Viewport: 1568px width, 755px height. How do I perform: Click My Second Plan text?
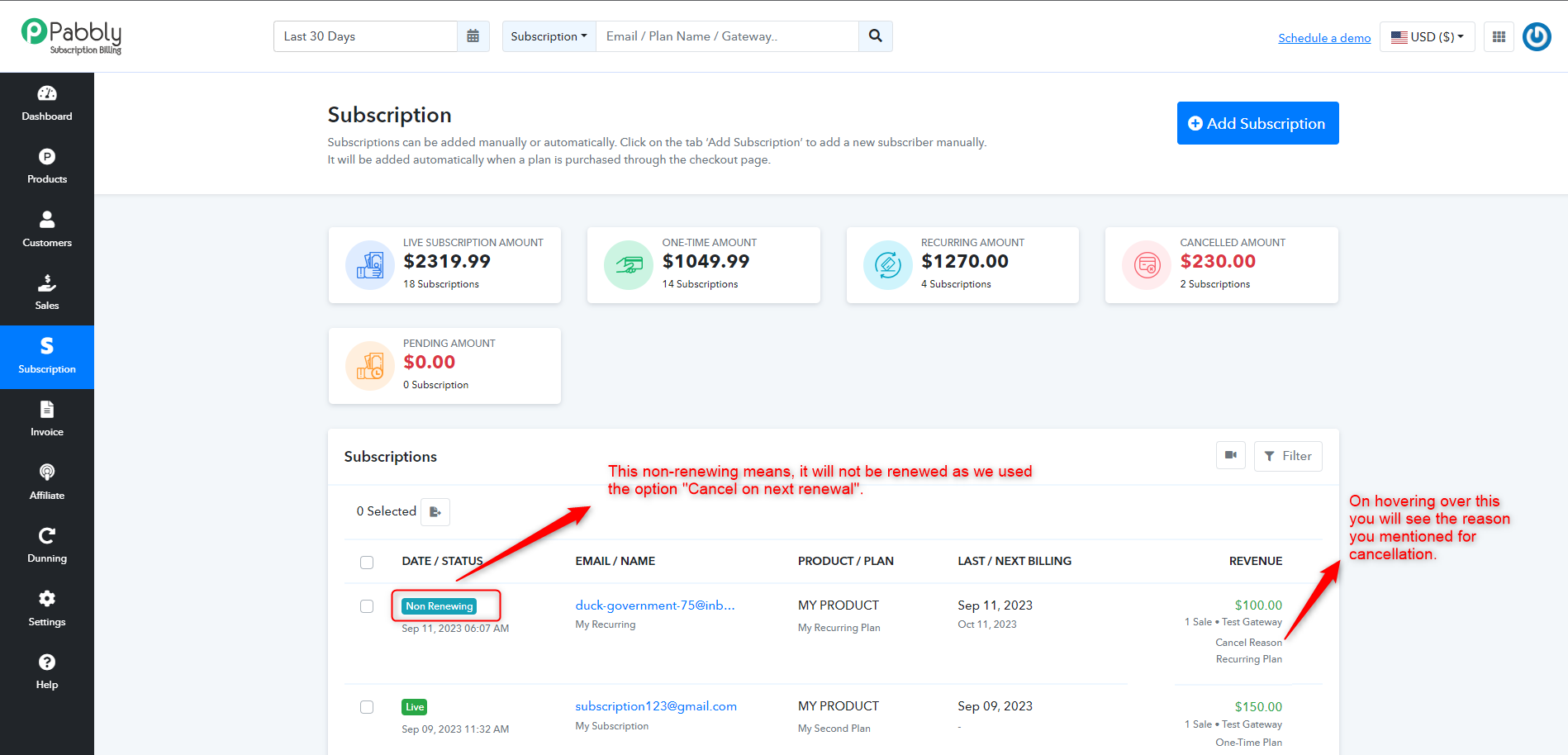[834, 729]
